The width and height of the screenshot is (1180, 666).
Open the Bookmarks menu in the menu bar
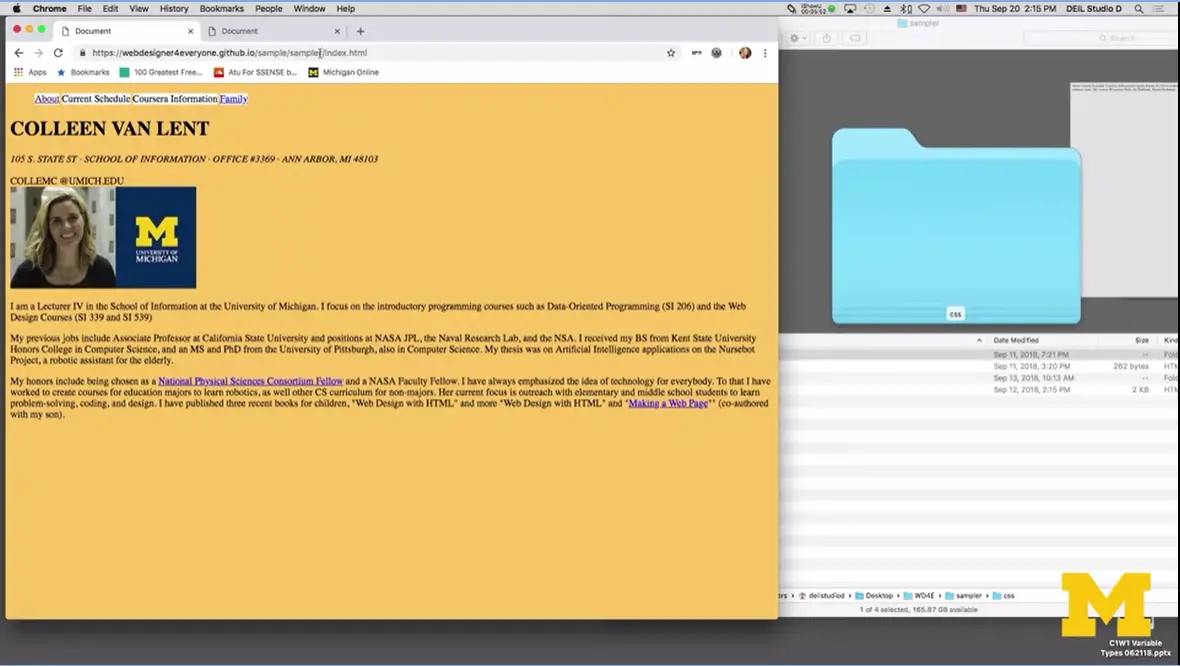tap(221, 8)
